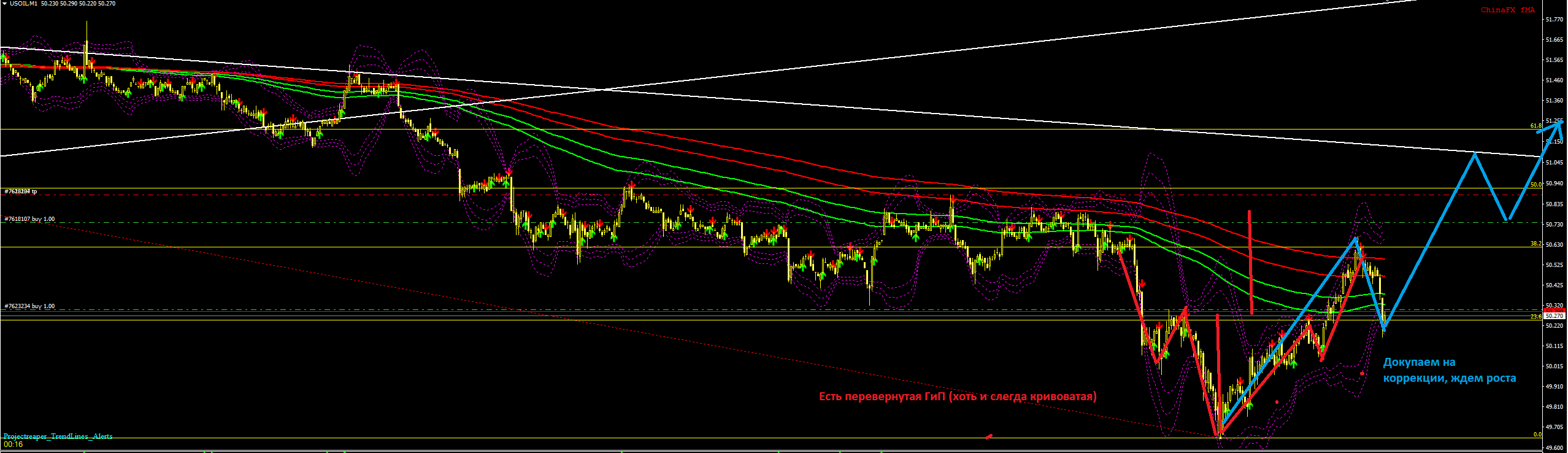Select the 0.0 Fibonacci level label
1568x453 pixels.
[1537, 435]
